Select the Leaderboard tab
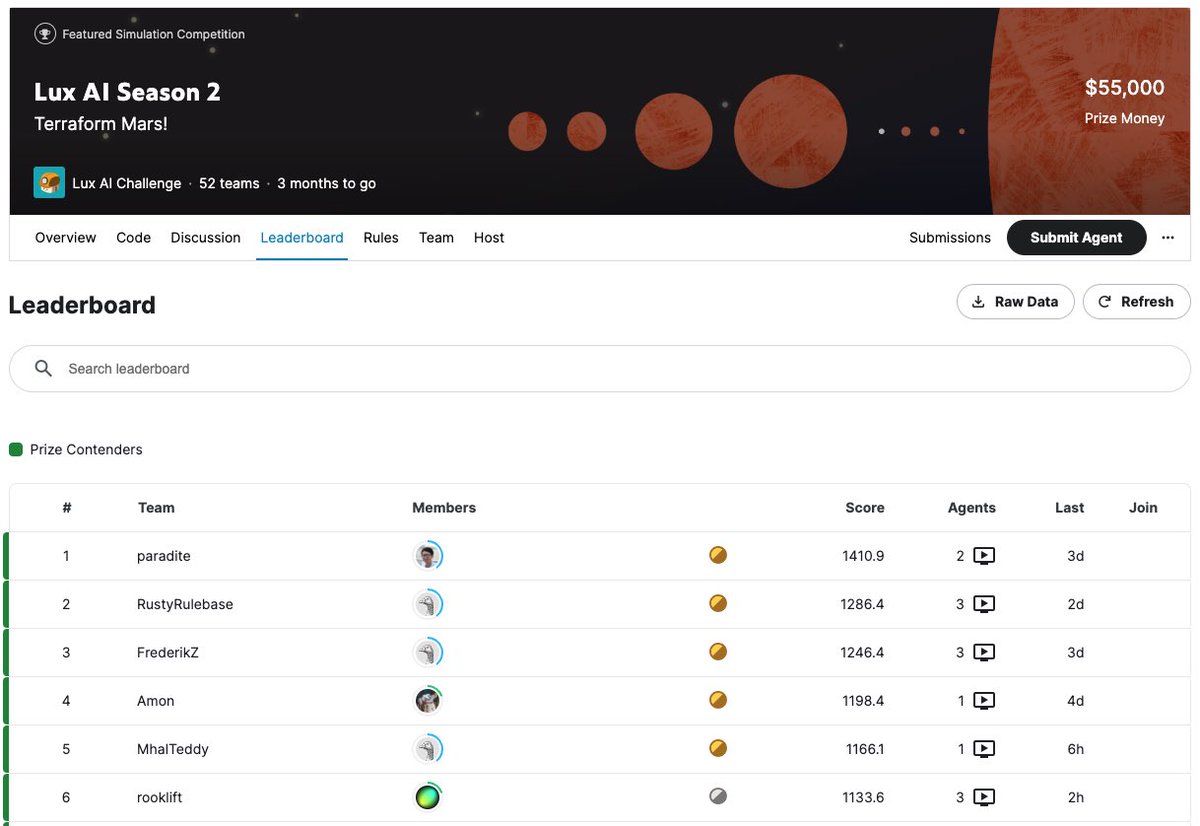This screenshot has width=1200, height=826. 302,238
